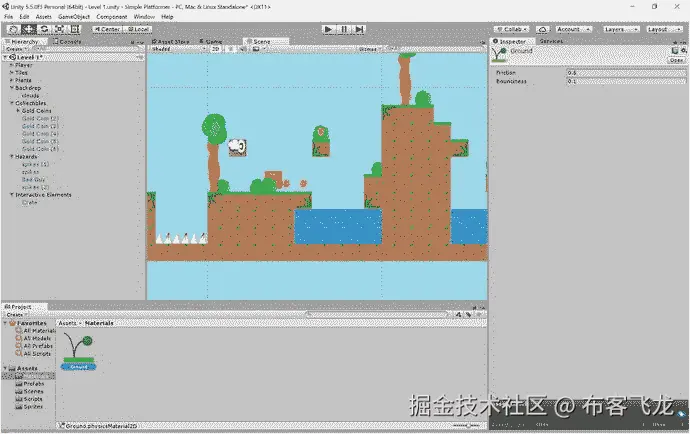Collapse the Backdrop object in Hierarchy
This screenshot has height=434, width=690.
pos(11,88)
